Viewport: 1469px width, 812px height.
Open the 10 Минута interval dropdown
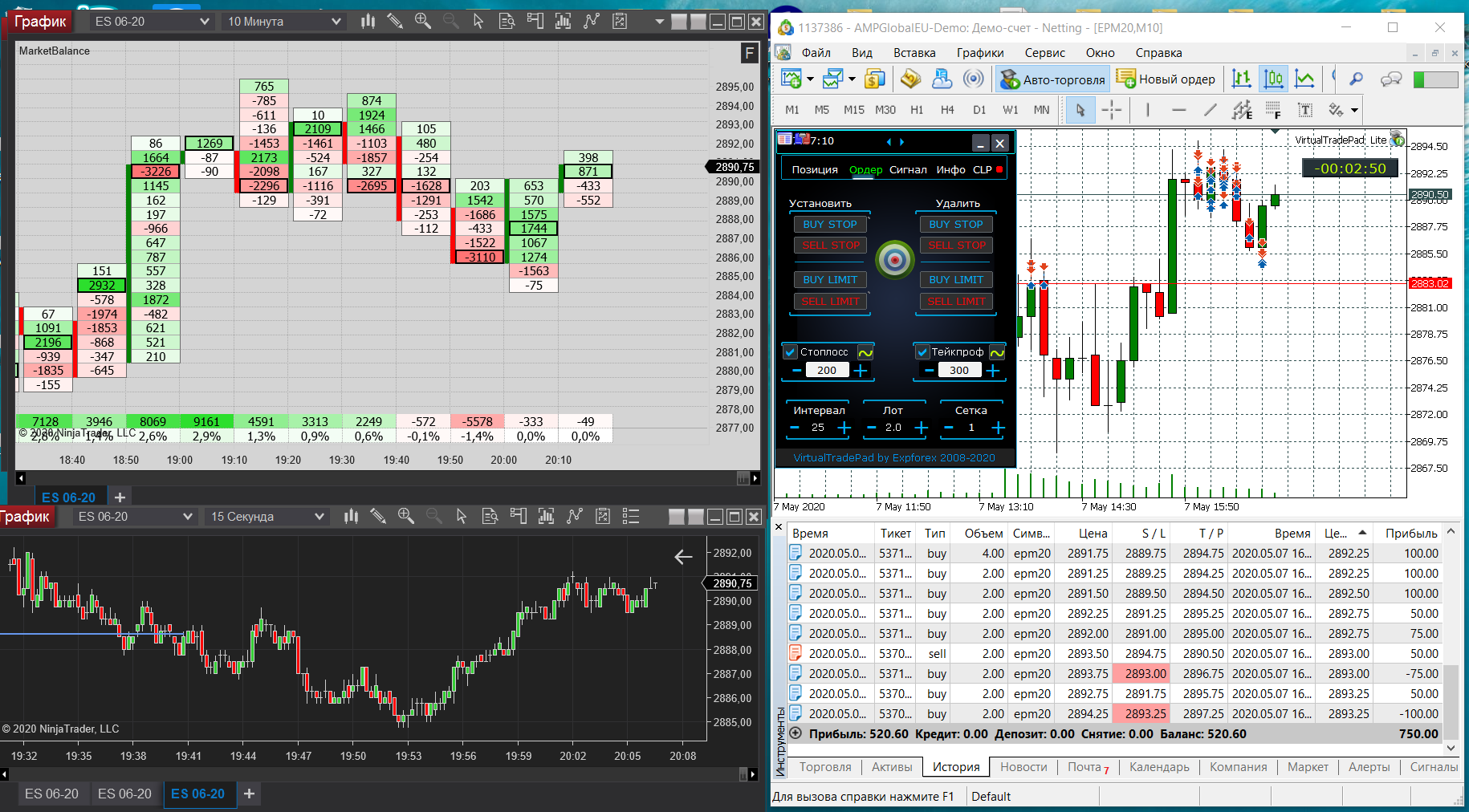tap(283, 22)
